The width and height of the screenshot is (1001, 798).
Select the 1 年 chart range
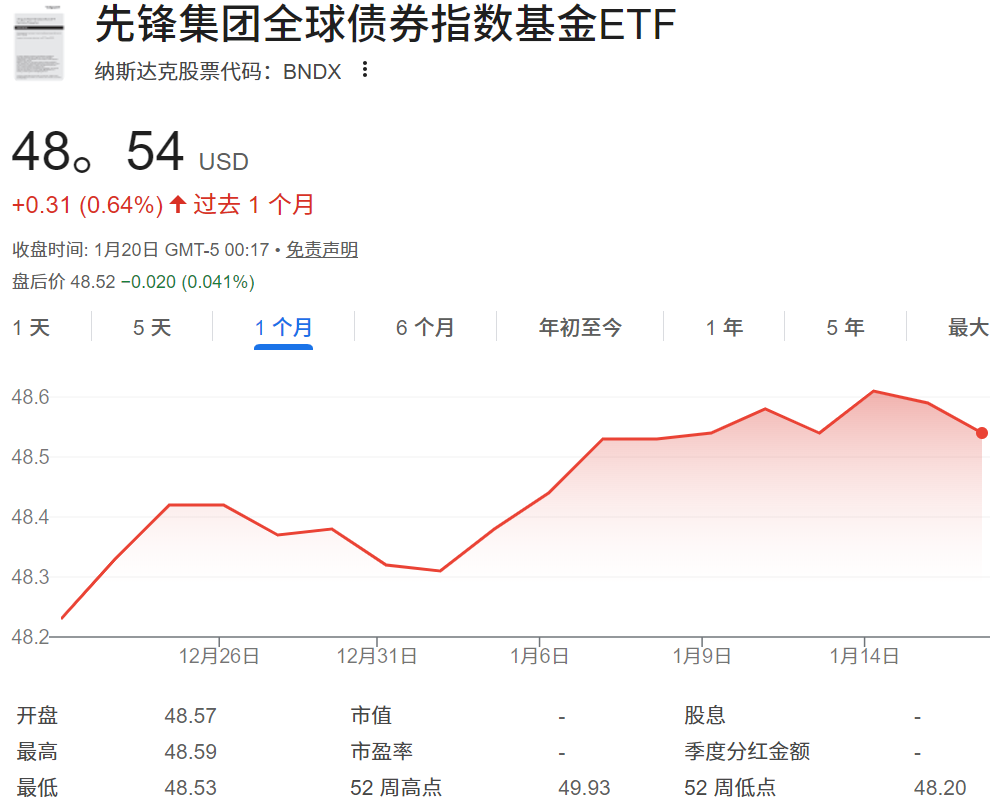723,327
